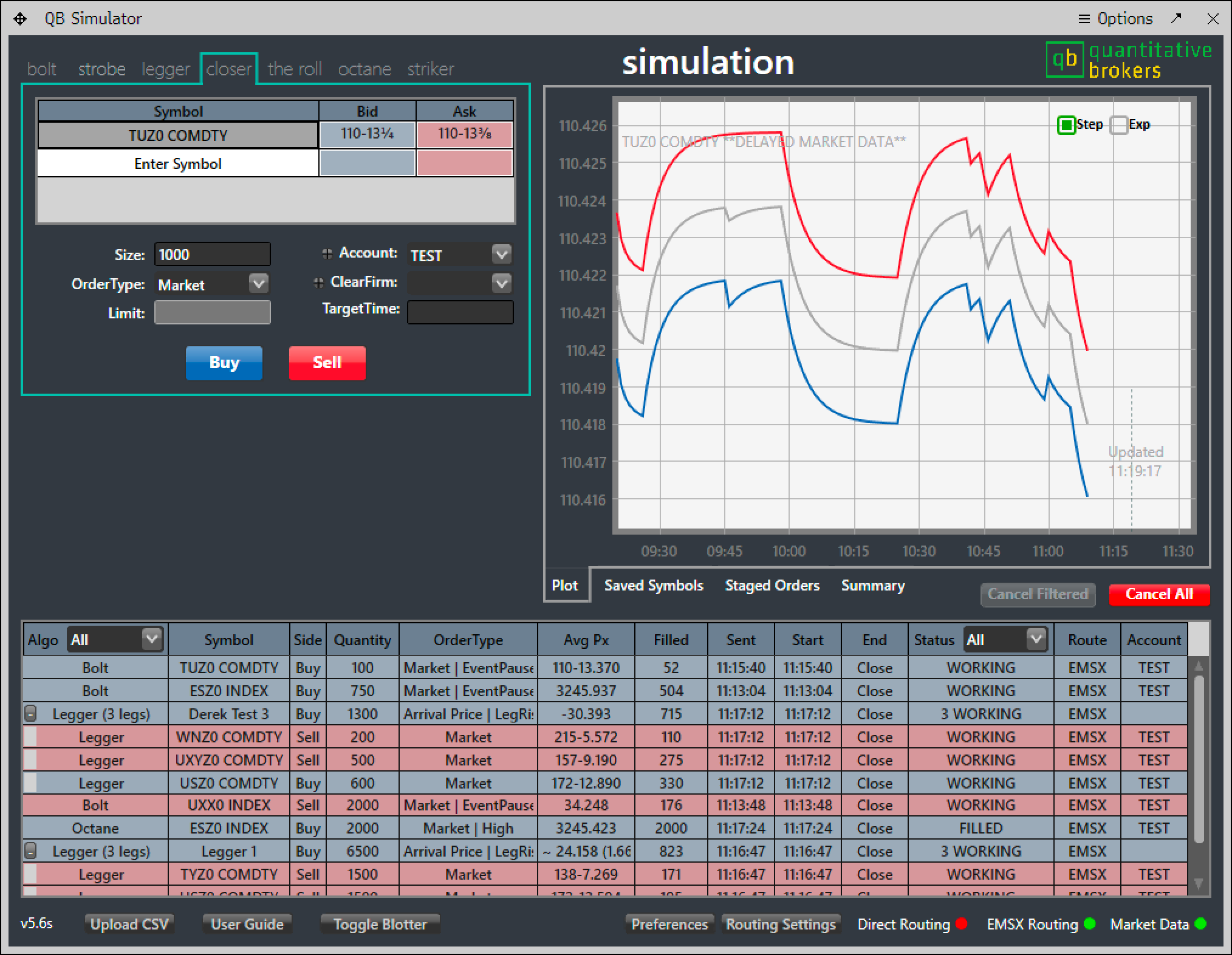
Task: Click the blotter vertical scrollbar thumb
Action: (x=1199, y=759)
